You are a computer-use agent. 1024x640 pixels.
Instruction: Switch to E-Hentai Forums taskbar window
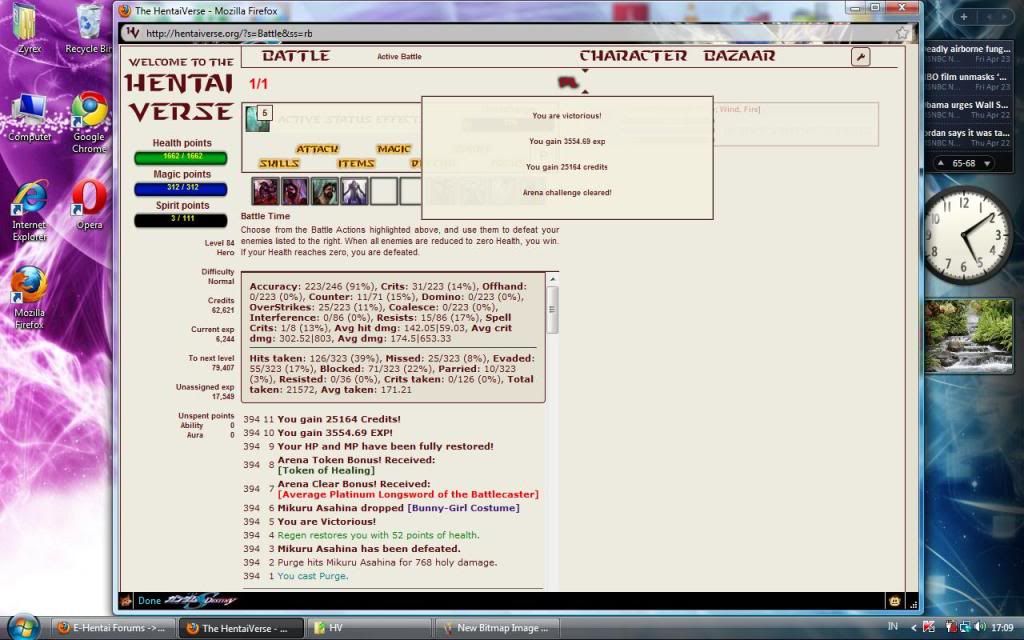pyautogui.click(x=111, y=628)
